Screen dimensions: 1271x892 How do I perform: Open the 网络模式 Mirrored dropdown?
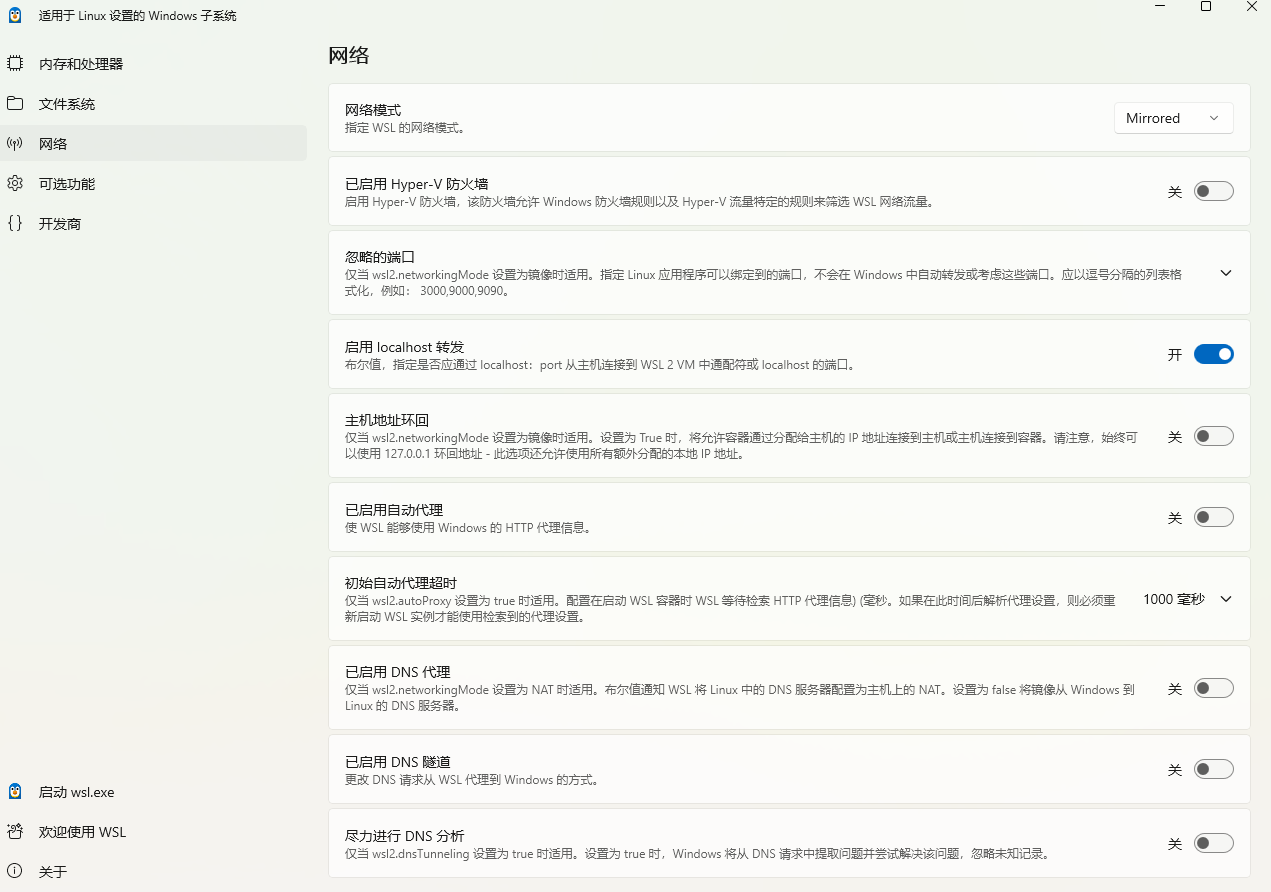[1173, 118]
